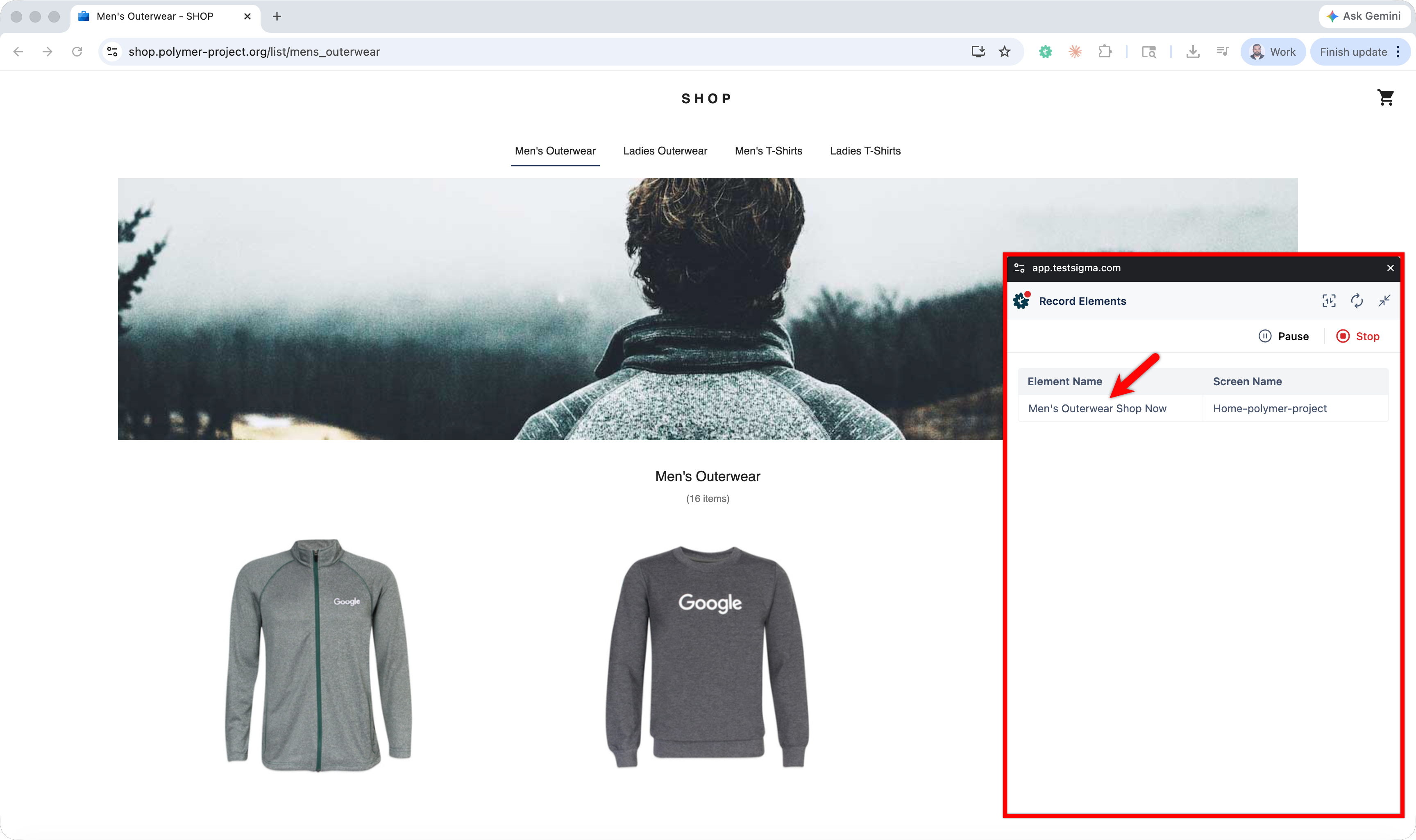Select Men's Outerwear Shop Now element row
This screenshot has width=1416, height=840.
click(x=1097, y=409)
